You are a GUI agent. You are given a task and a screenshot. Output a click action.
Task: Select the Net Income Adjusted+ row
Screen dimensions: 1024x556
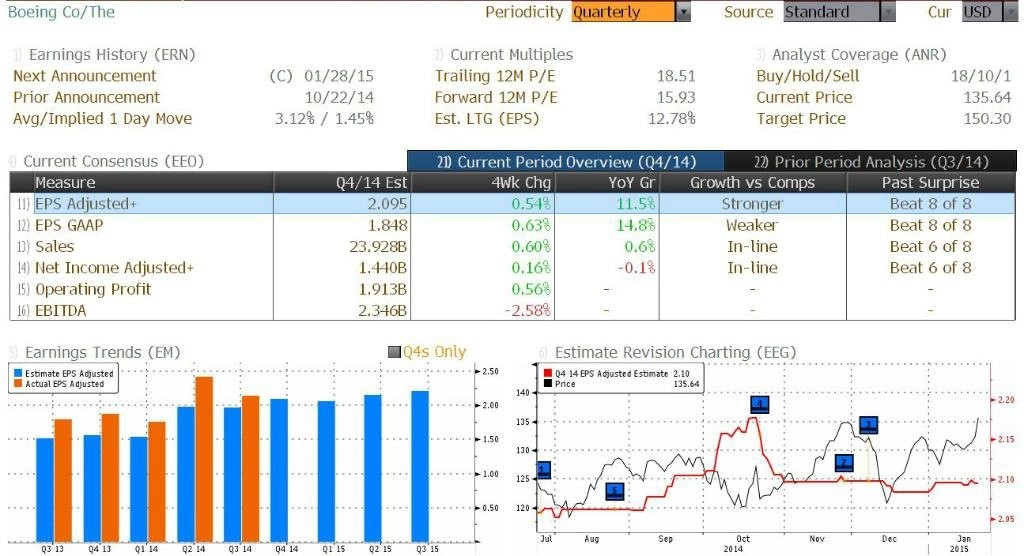pos(513,268)
